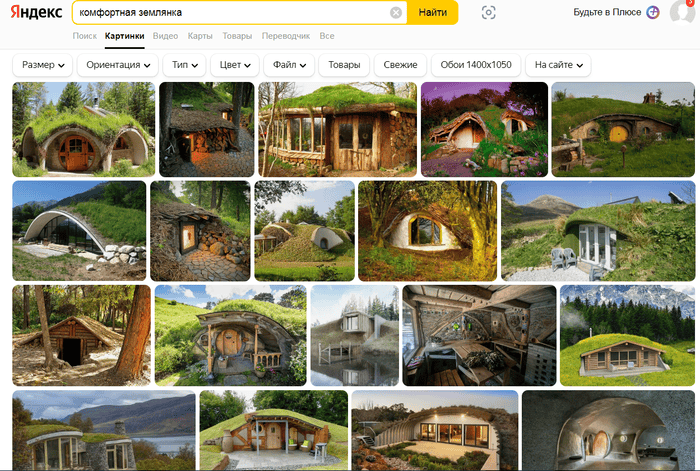Open the Цвет color filter
The width and height of the screenshot is (700, 471).
pyautogui.click(x=236, y=65)
